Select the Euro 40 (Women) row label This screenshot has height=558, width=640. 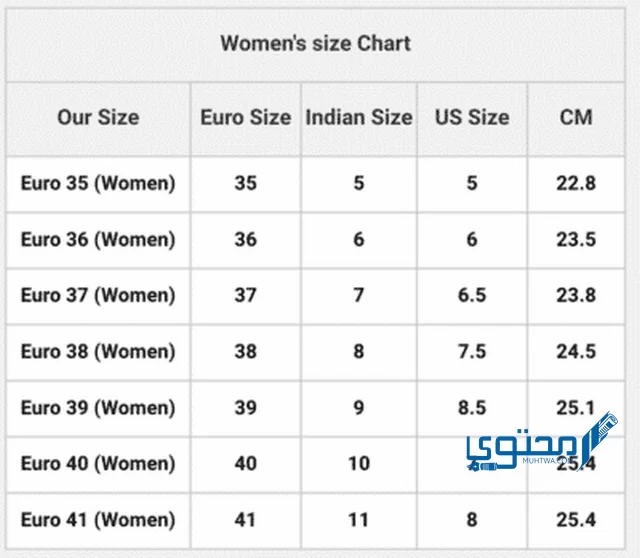(98, 464)
